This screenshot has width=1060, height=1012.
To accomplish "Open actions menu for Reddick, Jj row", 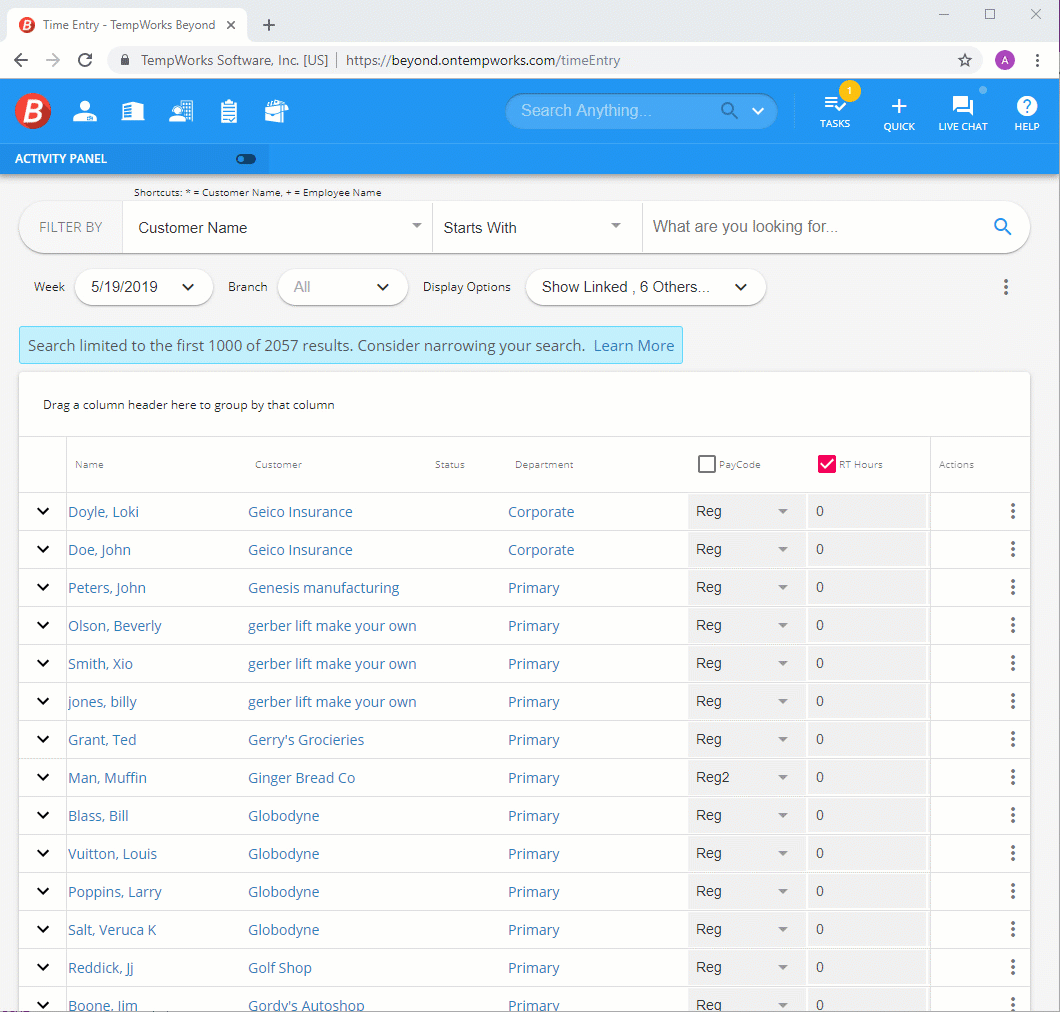I will coord(1013,967).
